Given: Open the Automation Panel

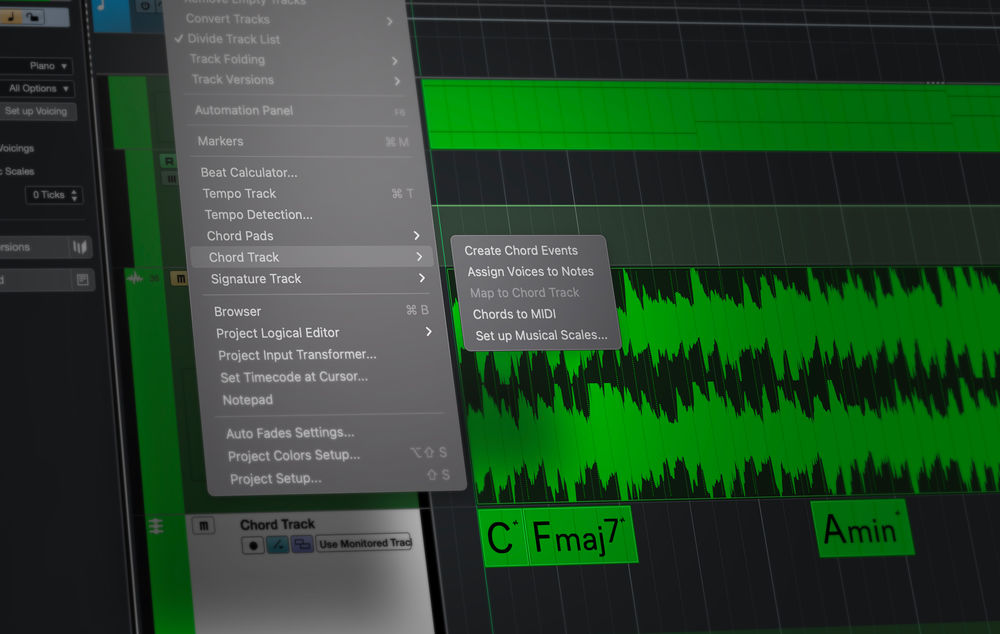Looking at the screenshot, I should [x=298, y=110].
